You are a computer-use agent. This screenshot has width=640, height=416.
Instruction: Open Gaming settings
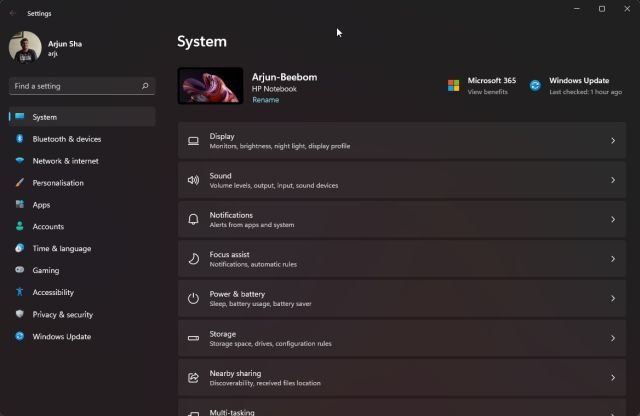(82, 270)
